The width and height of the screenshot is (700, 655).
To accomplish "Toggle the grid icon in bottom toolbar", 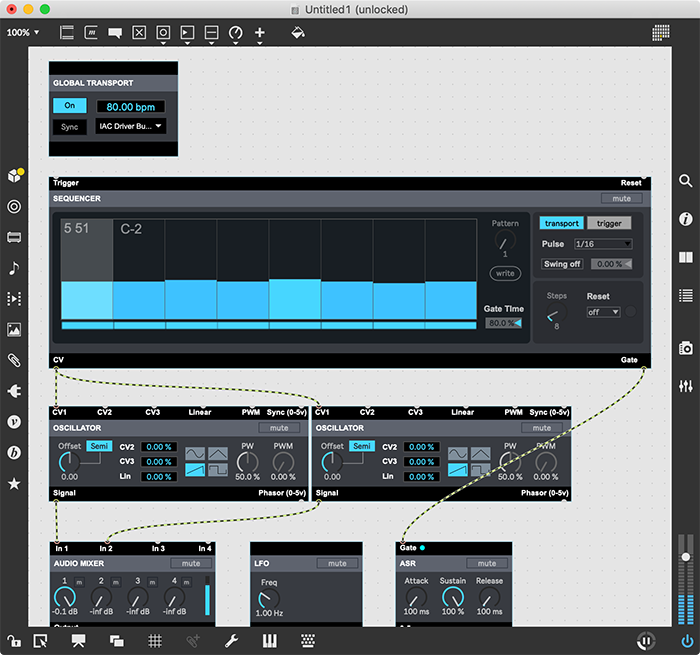I will click(x=155, y=641).
